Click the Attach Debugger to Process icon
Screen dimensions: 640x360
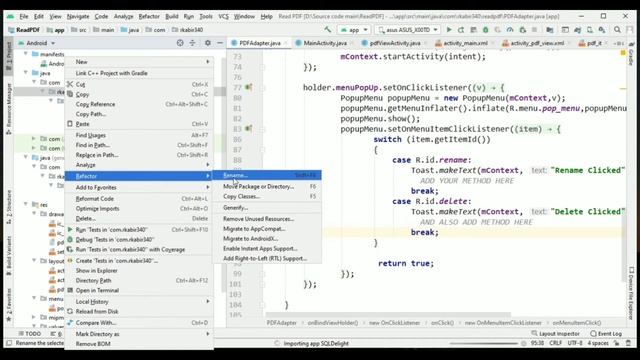coord(522,30)
